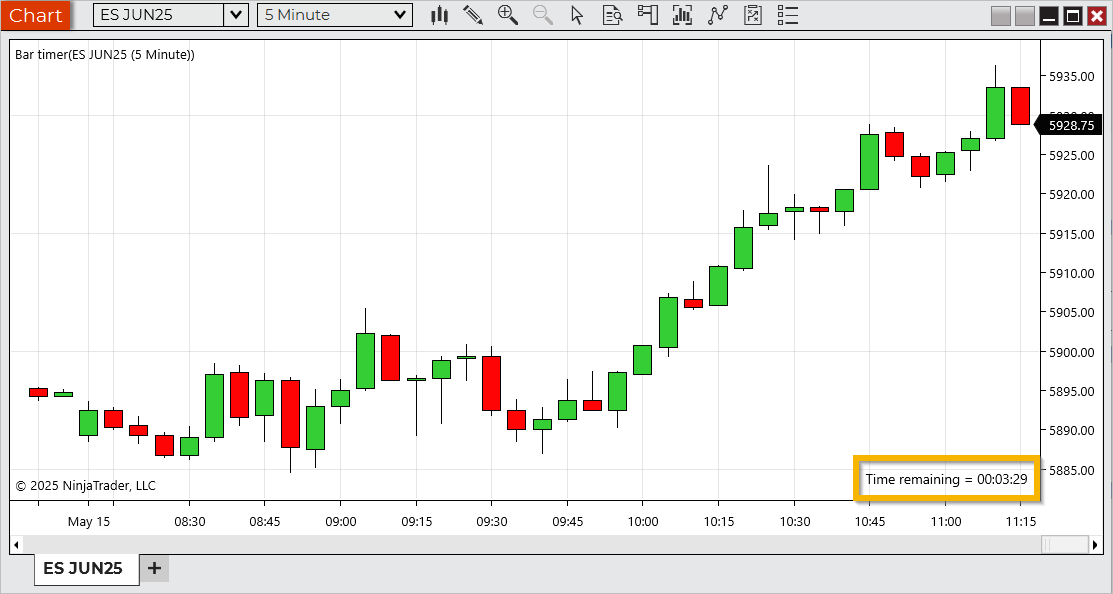Open the drawing tools pencil icon
Screen dimensions: 1113x594
pyautogui.click(x=473, y=15)
